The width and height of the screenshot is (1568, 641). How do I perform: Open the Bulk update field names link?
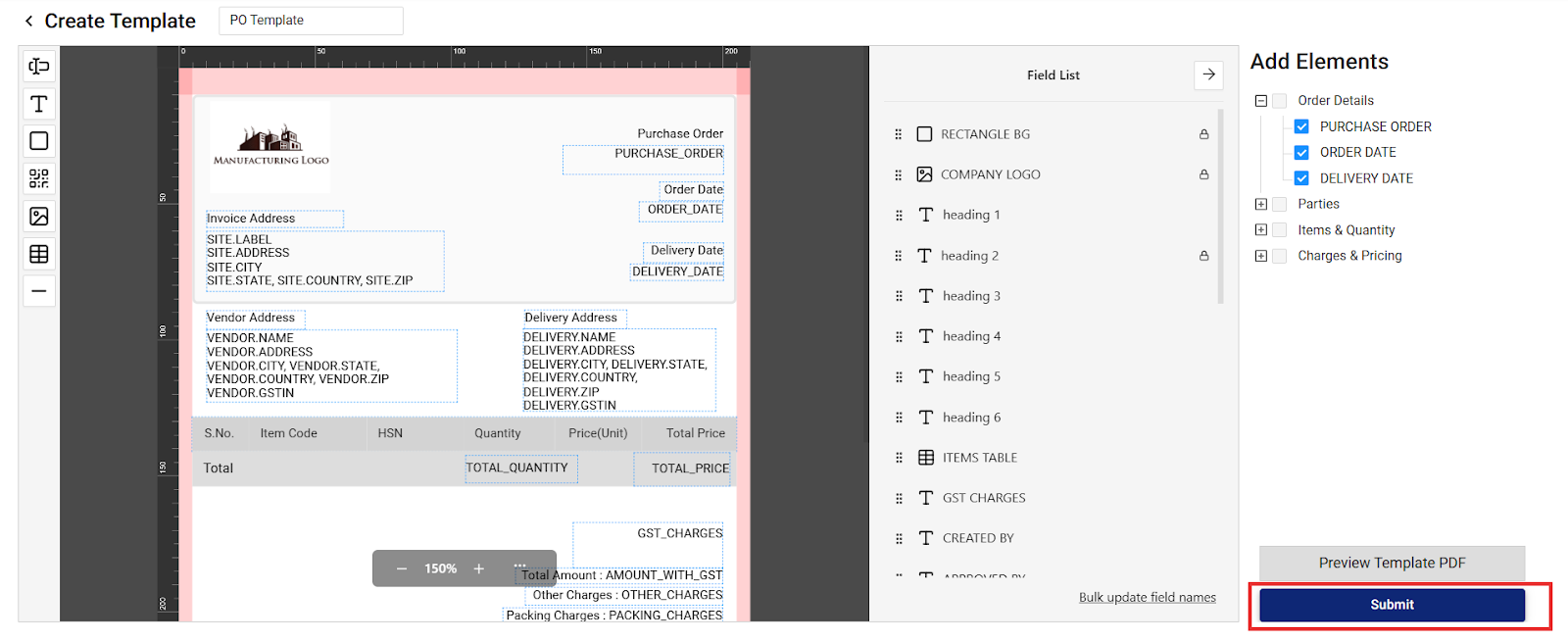tap(1147, 598)
